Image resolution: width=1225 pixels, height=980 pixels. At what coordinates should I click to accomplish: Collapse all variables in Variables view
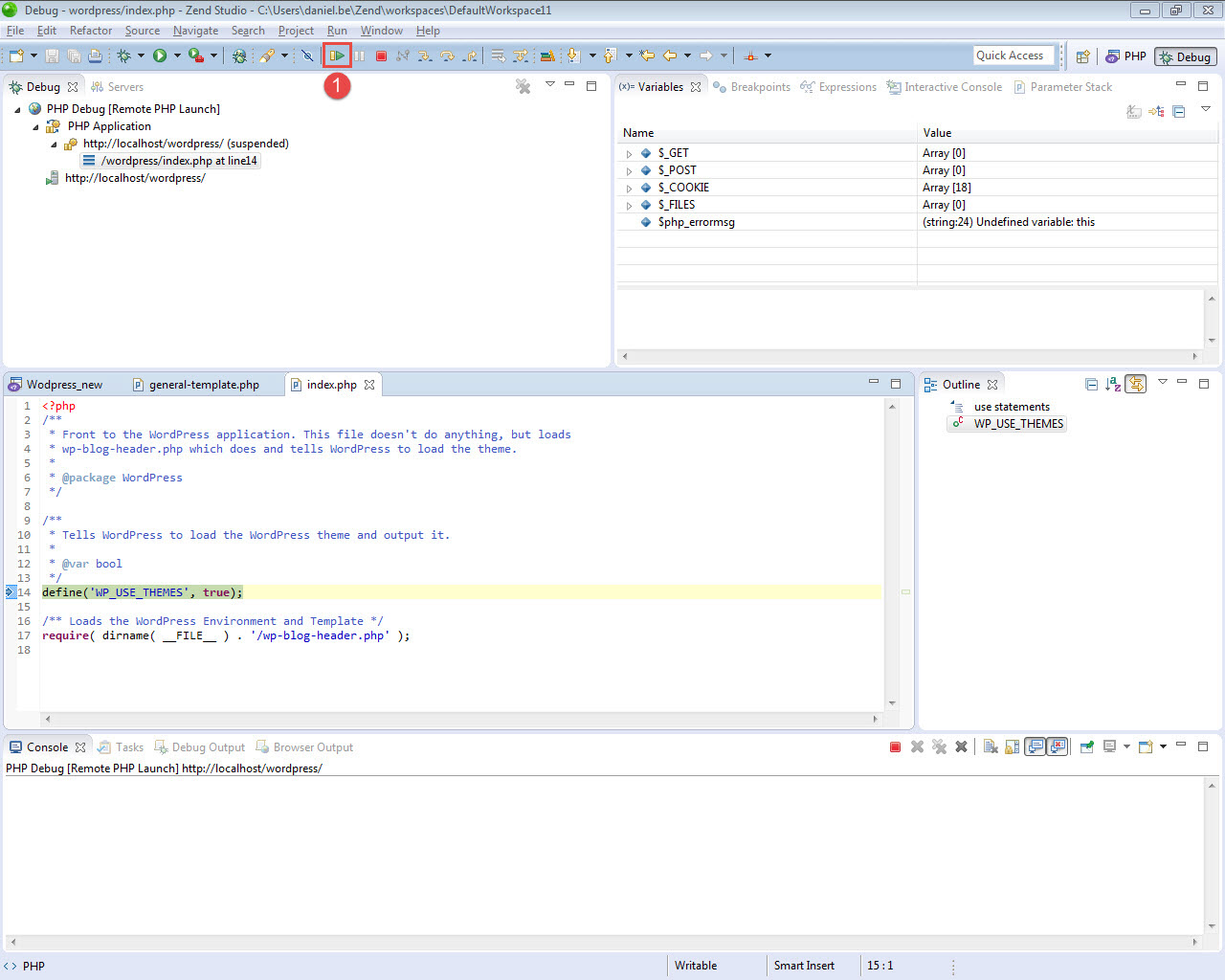tap(1179, 112)
